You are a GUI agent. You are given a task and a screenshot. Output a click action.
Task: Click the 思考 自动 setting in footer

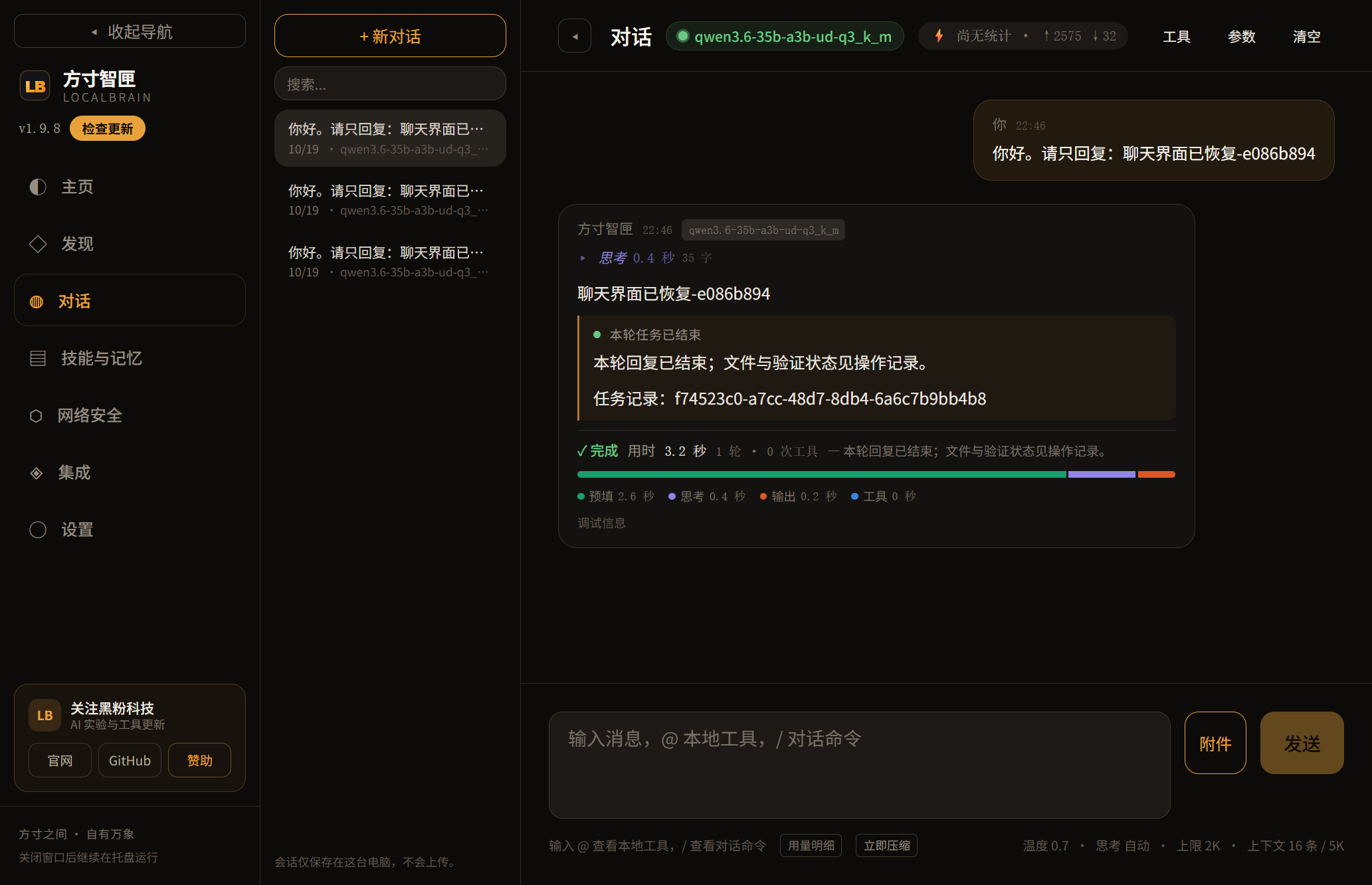1122,846
